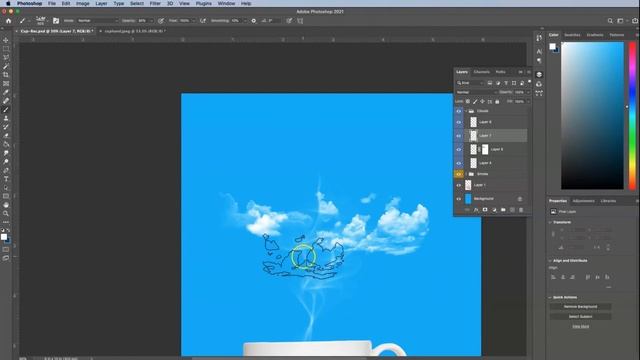The image size is (640, 360).
Task: Toggle layer filtering on or off switch
Action: [x=529, y=82]
